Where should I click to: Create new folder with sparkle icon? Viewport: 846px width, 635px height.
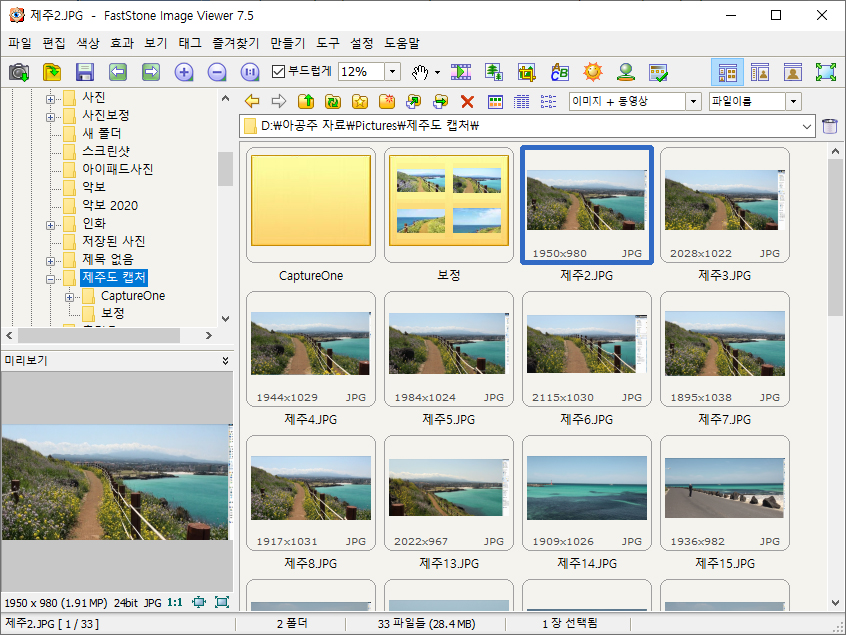387,101
